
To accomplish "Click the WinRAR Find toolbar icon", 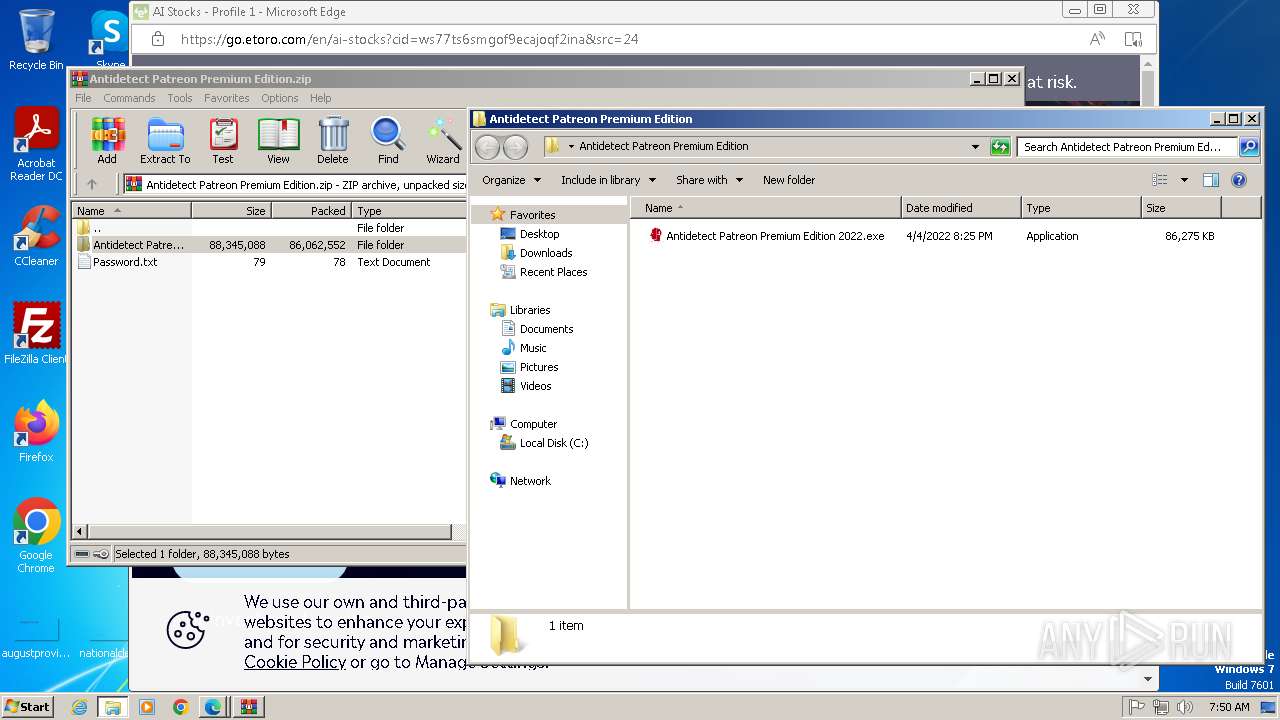I will click(388, 141).
